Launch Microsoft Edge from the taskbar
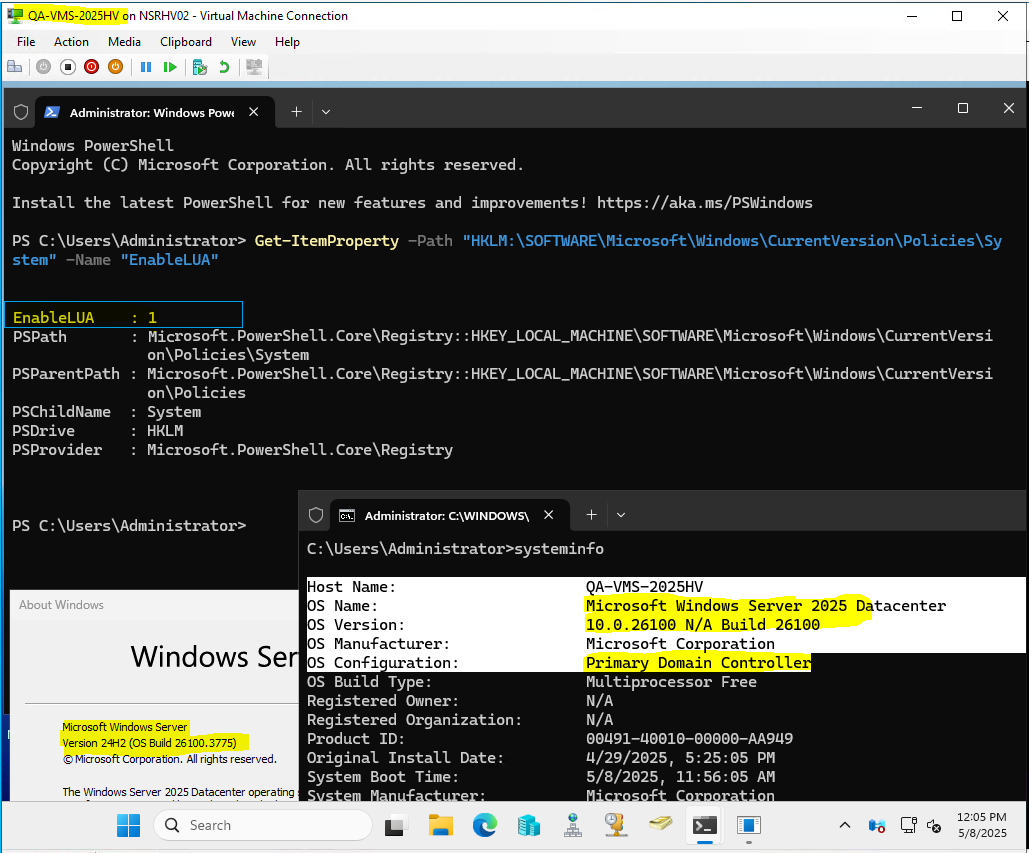The height and width of the screenshot is (853, 1029). (x=484, y=825)
